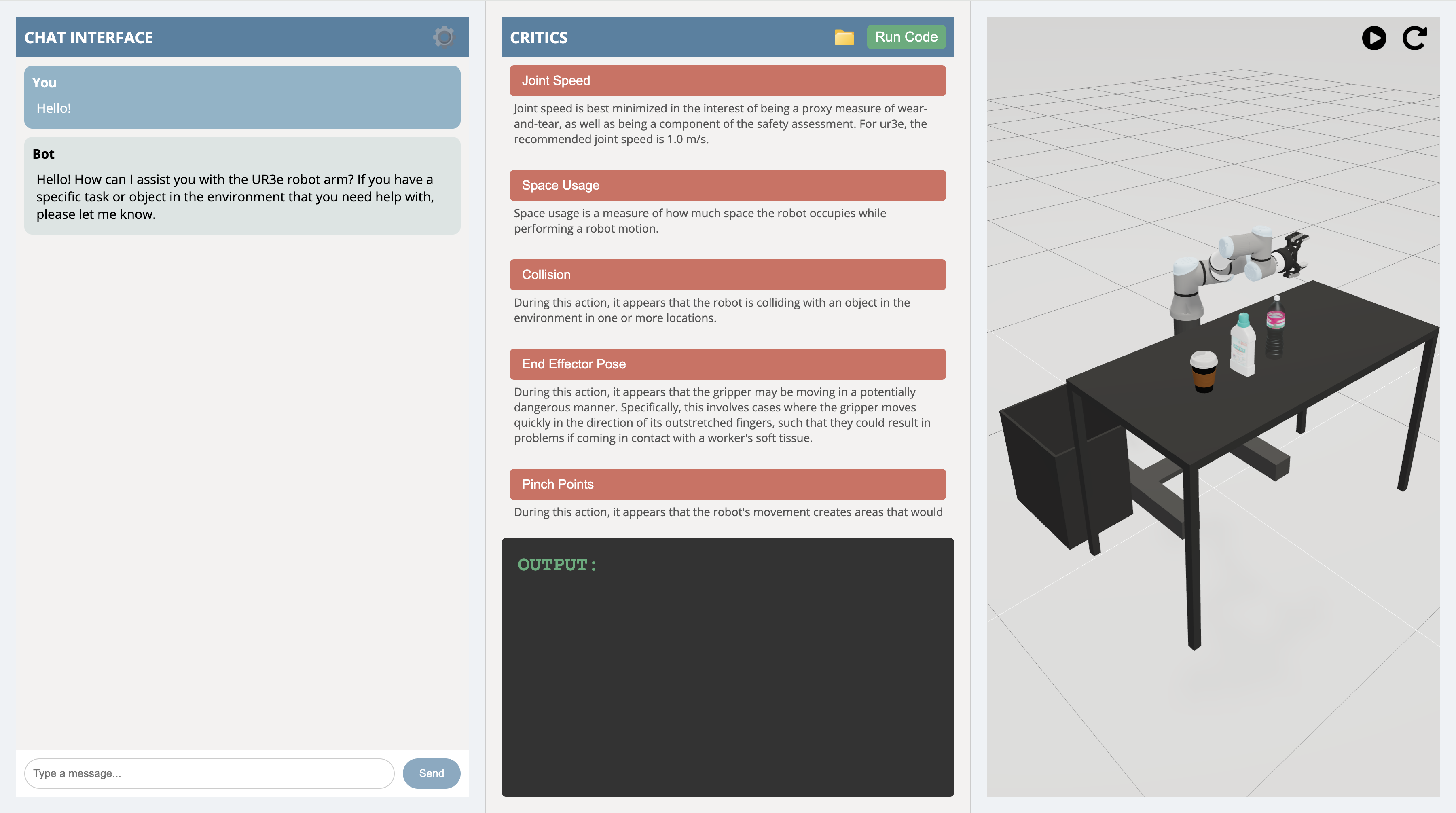Click the play simulation button
Viewport: 1456px width, 813px height.
click(x=1373, y=38)
